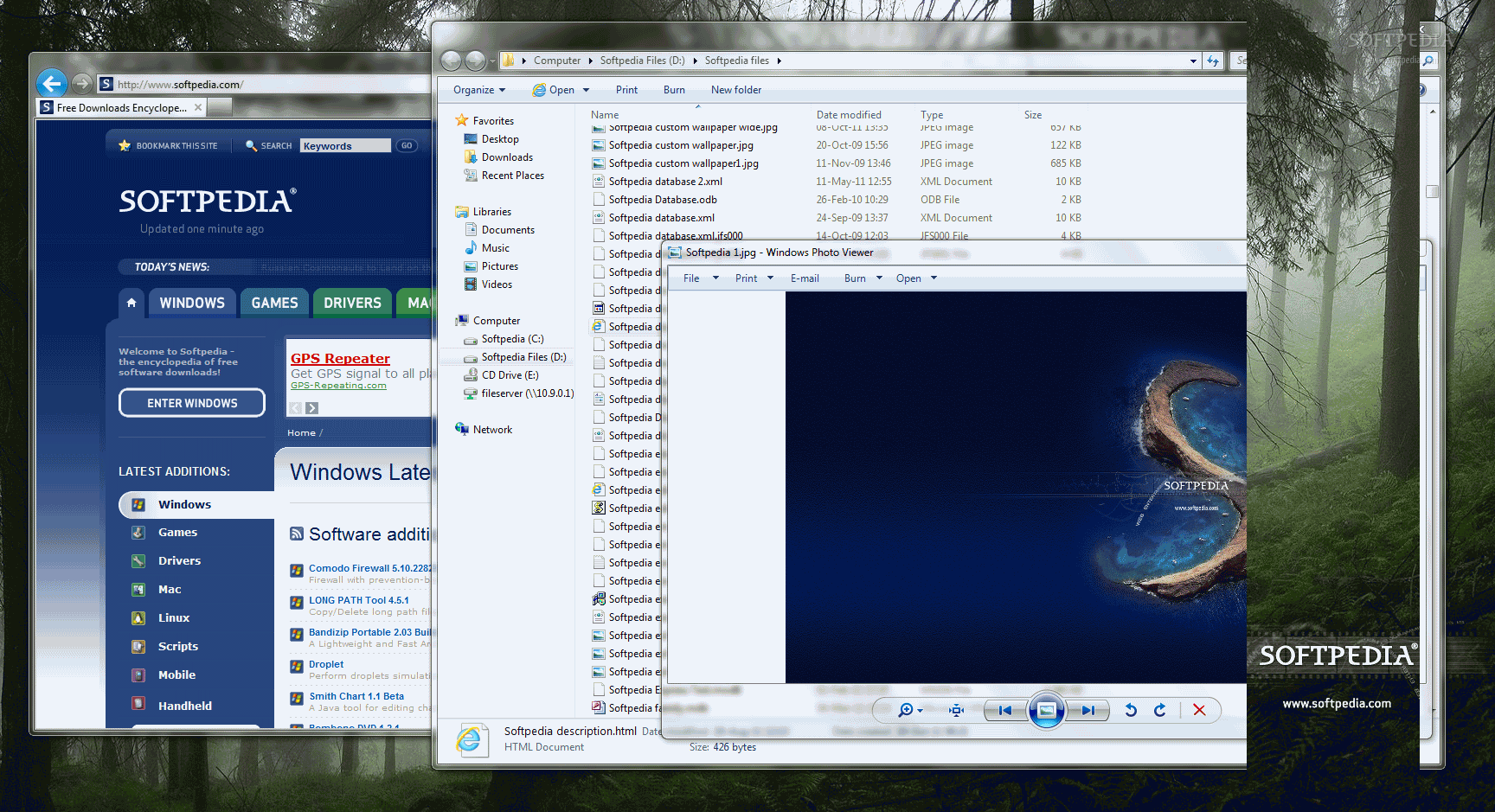The height and width of the screenshot is (812, 1495).
Task: Sort files by the Date modified column
Action: (849, 115)
